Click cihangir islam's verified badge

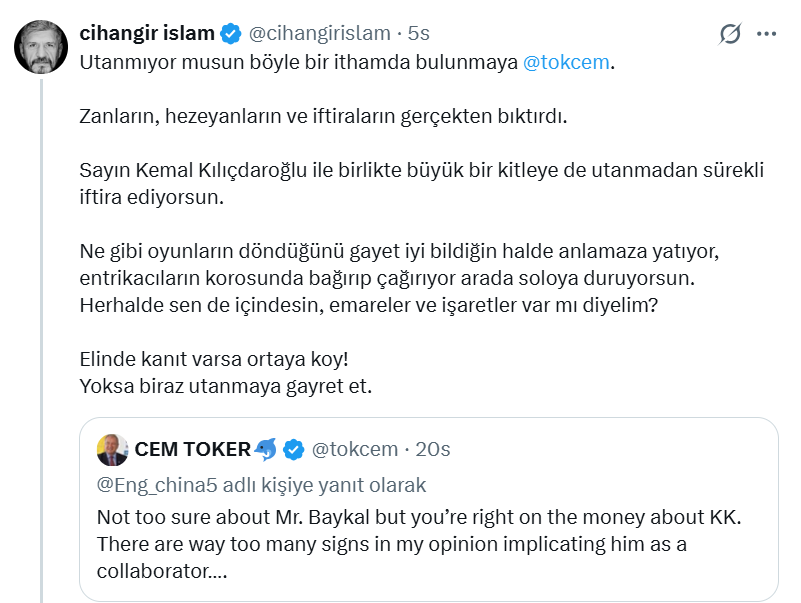231,34
